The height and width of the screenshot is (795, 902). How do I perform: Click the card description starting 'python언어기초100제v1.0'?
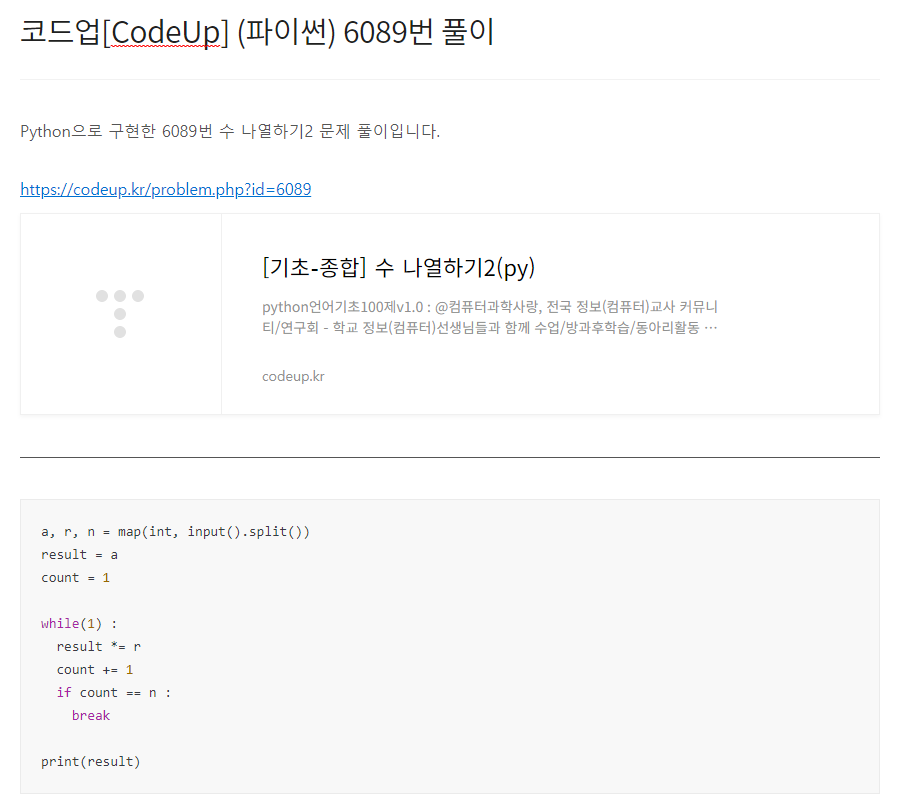tap(490, 317)
